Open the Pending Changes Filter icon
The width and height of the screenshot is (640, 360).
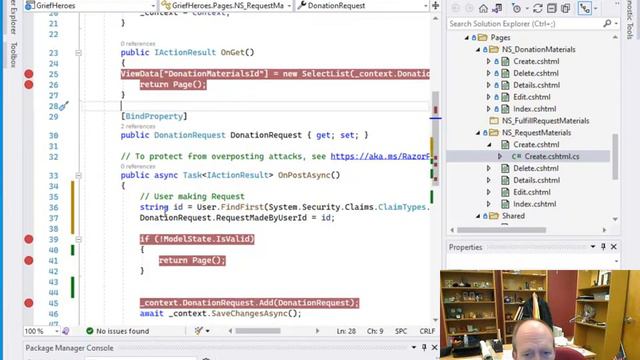[516, 8]
